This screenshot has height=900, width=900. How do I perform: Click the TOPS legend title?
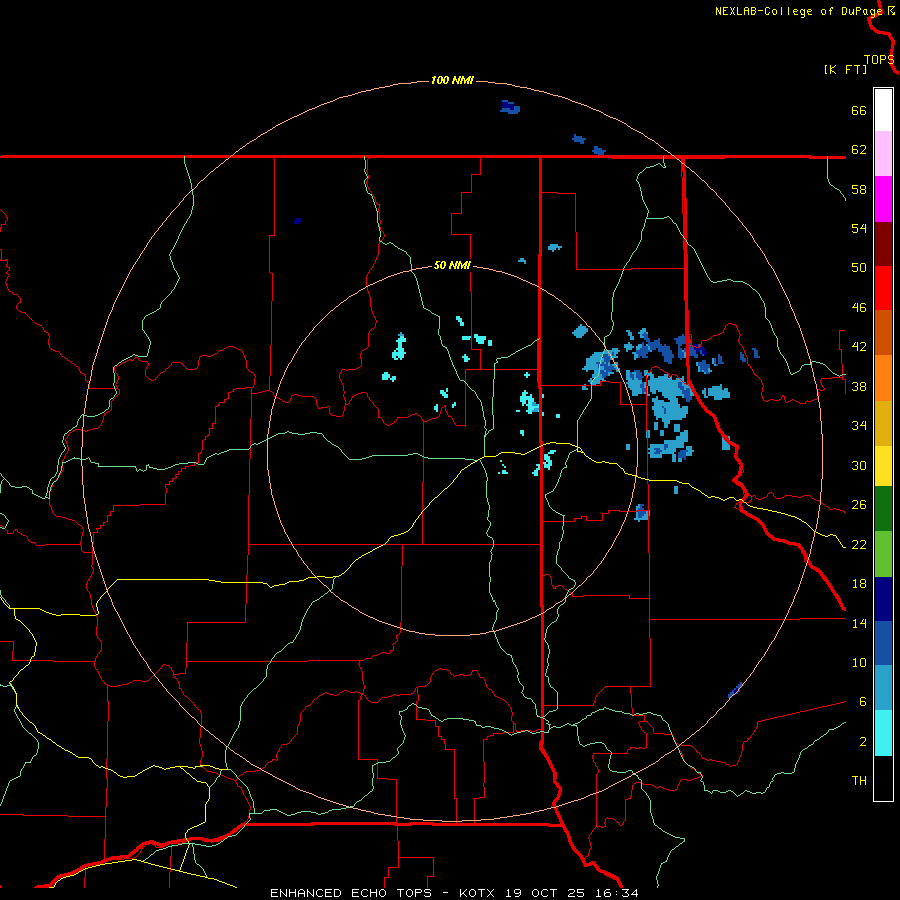[x=879, y=60]
